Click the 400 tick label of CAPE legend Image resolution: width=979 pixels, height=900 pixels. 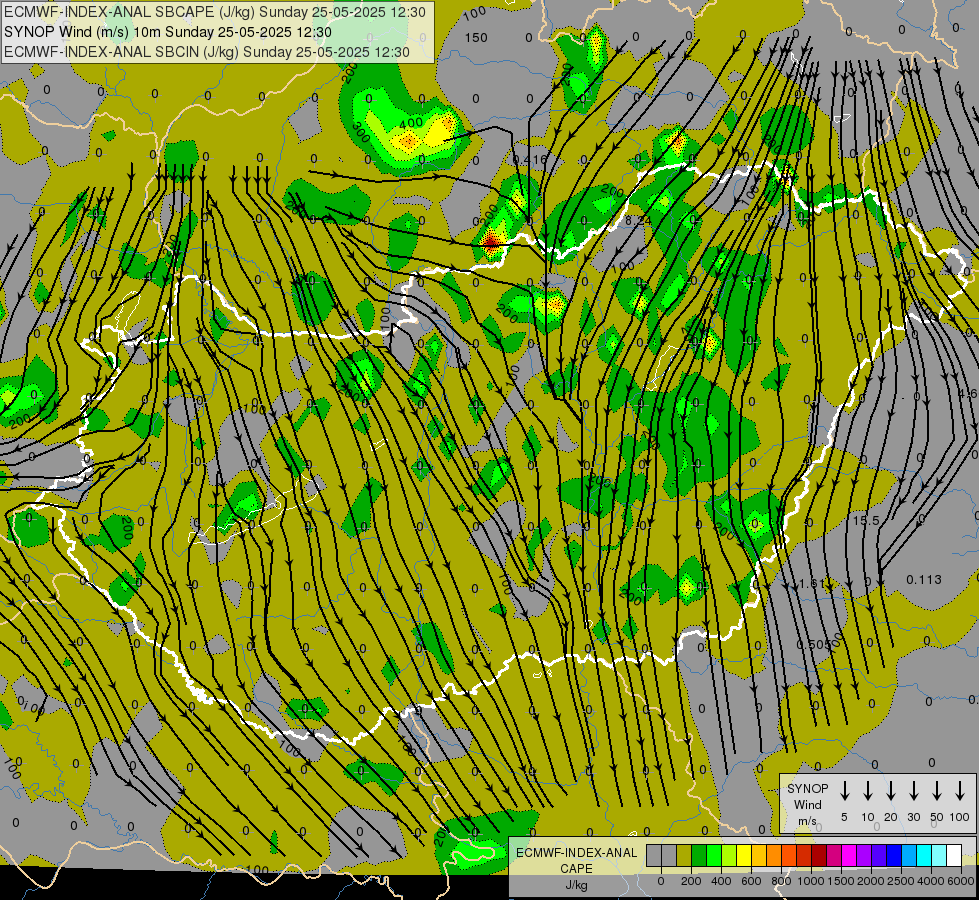721,881
